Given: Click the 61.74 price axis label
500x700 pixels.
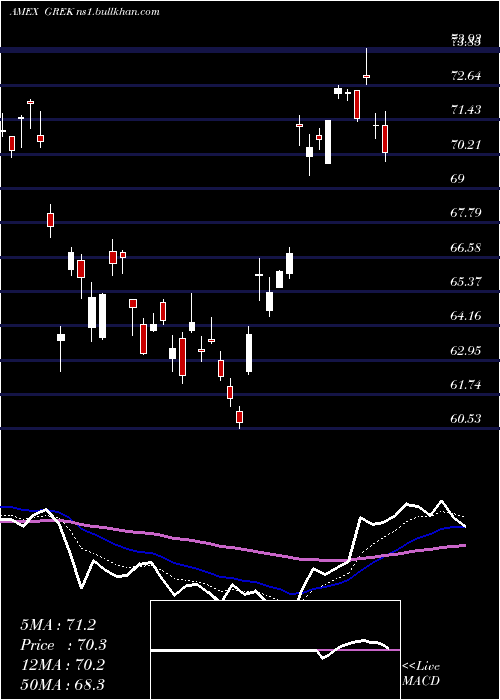Looking at the screenshot, I should click(x=467, y=384).
